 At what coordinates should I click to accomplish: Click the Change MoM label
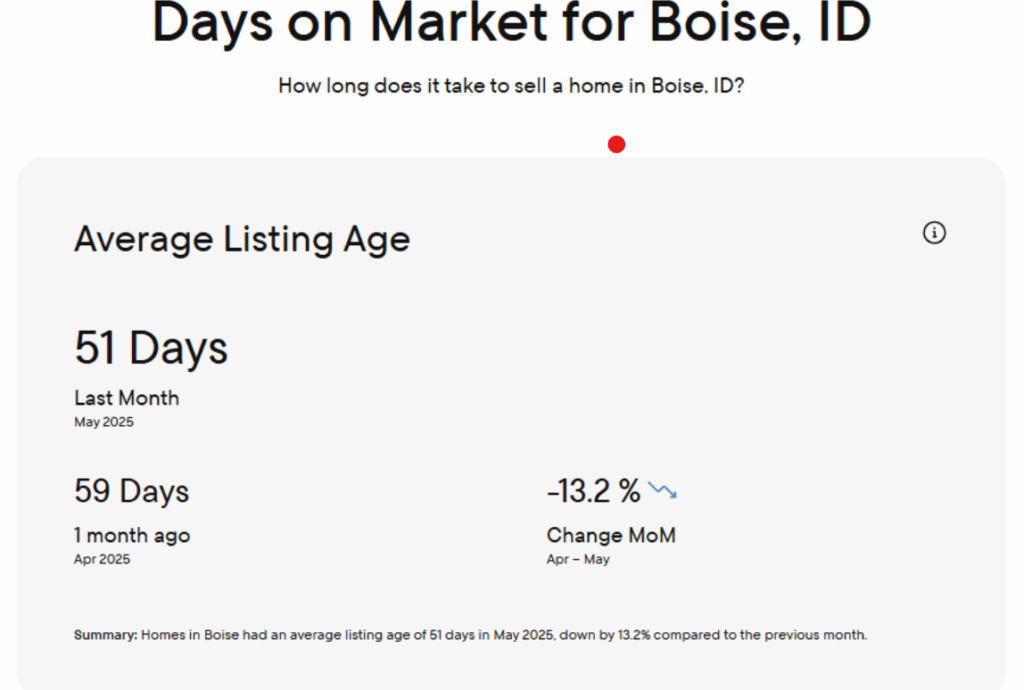611,535
